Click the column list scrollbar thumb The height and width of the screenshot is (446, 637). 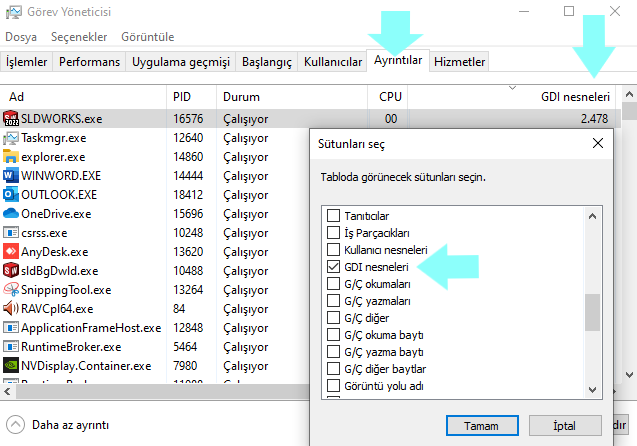tap(592, 311)
